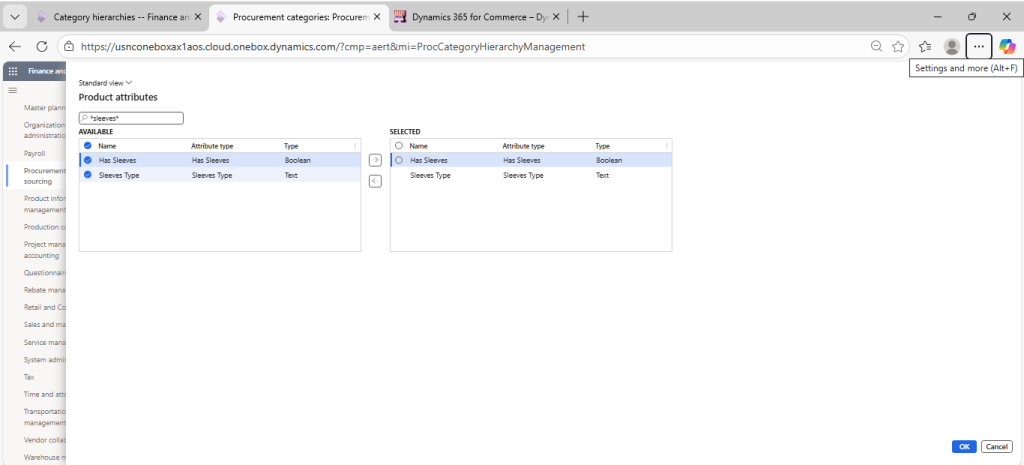Toggle select-all checkbox in Available grid header
This screenshot has width=1024, height=465.
point(88,146)
